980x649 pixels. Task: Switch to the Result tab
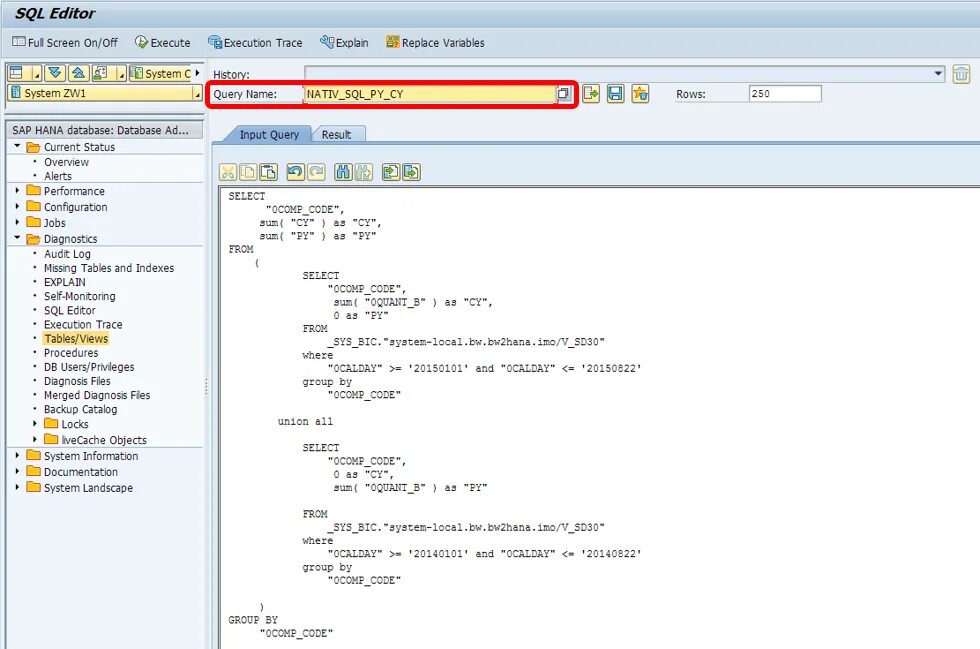[336, 134]
